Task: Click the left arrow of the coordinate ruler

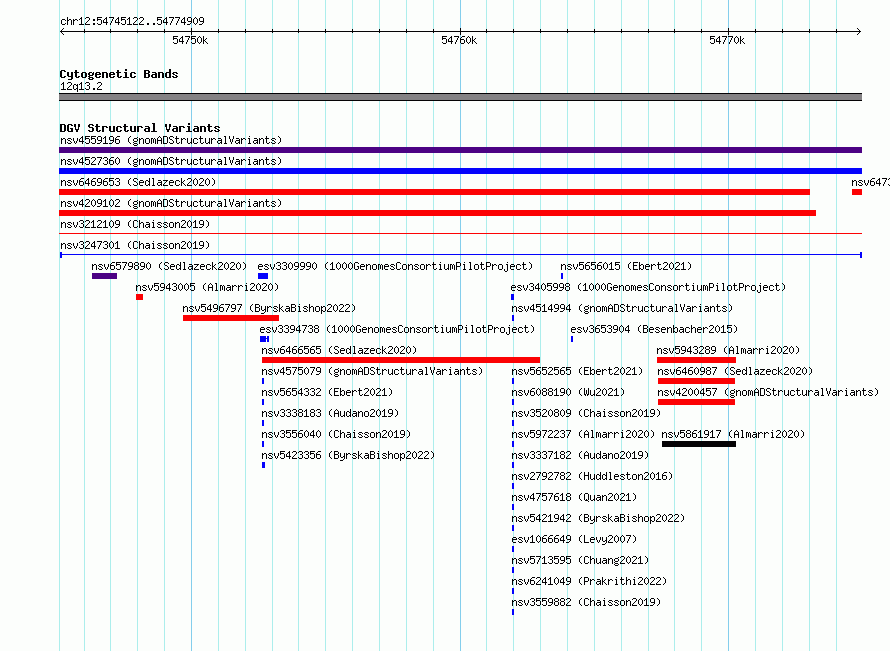Action: pos(62,31)
